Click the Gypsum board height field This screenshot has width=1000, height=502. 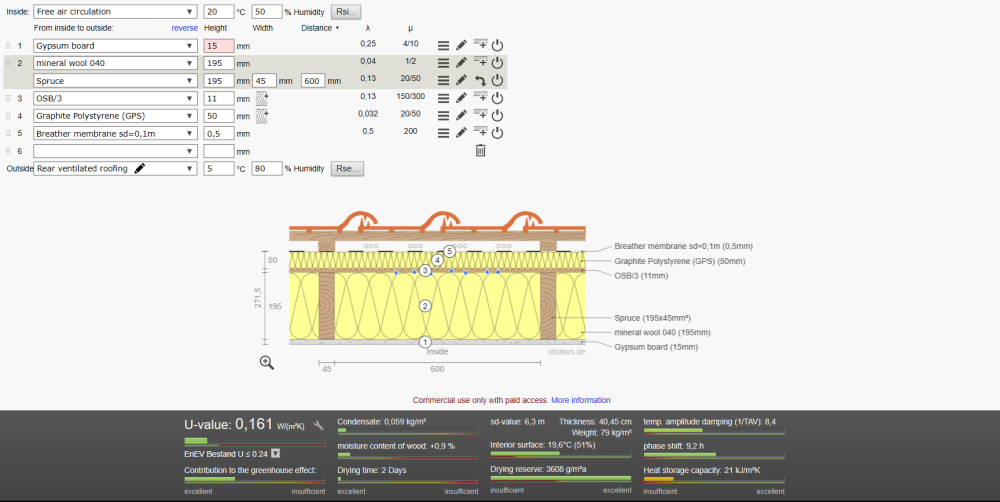coord(219,46)
